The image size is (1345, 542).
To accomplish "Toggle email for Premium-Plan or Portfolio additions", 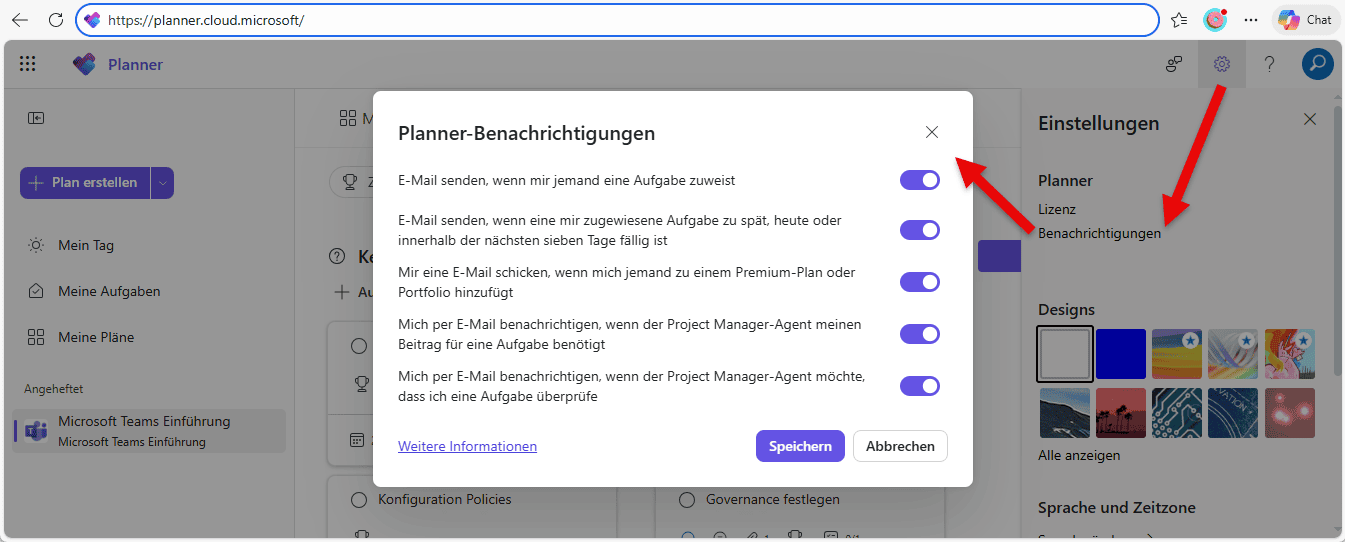I will point(919,282).
